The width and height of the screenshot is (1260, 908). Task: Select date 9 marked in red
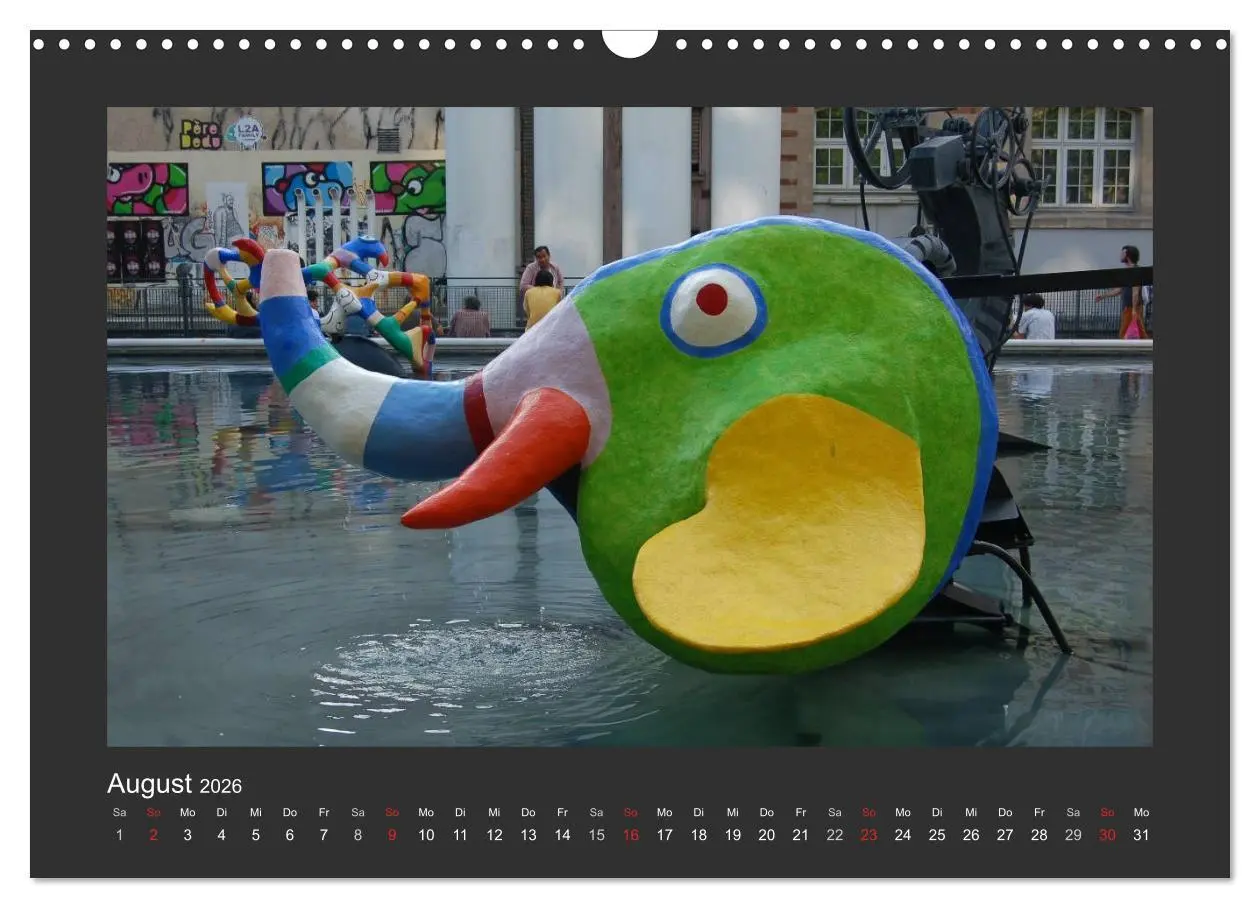coord(392,835)
